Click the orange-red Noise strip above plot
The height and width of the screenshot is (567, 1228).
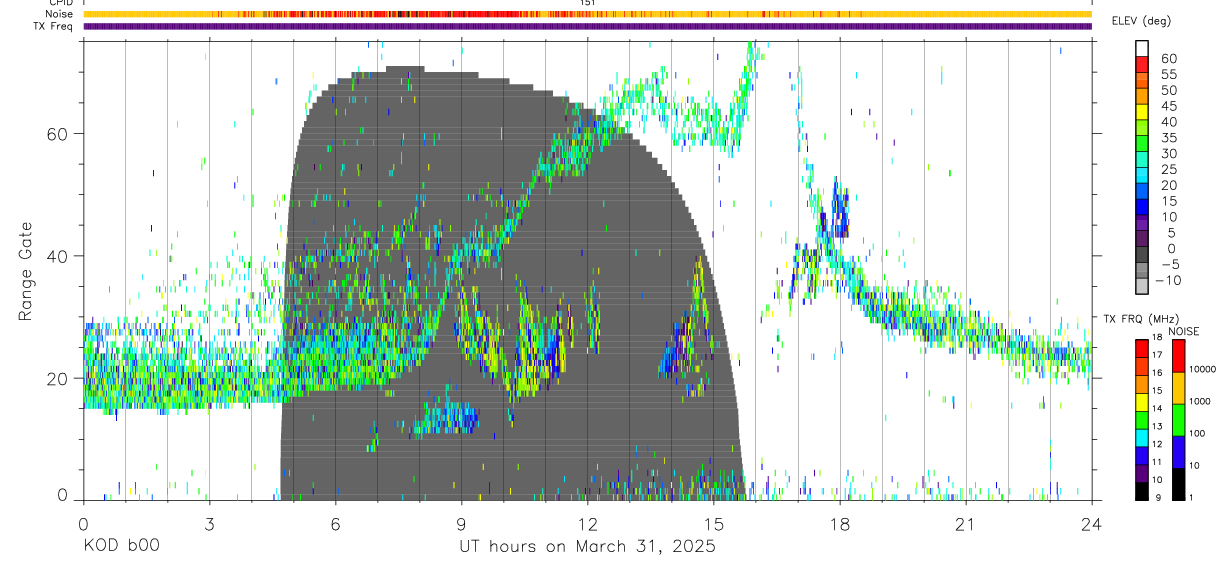(x=587, y=14)
